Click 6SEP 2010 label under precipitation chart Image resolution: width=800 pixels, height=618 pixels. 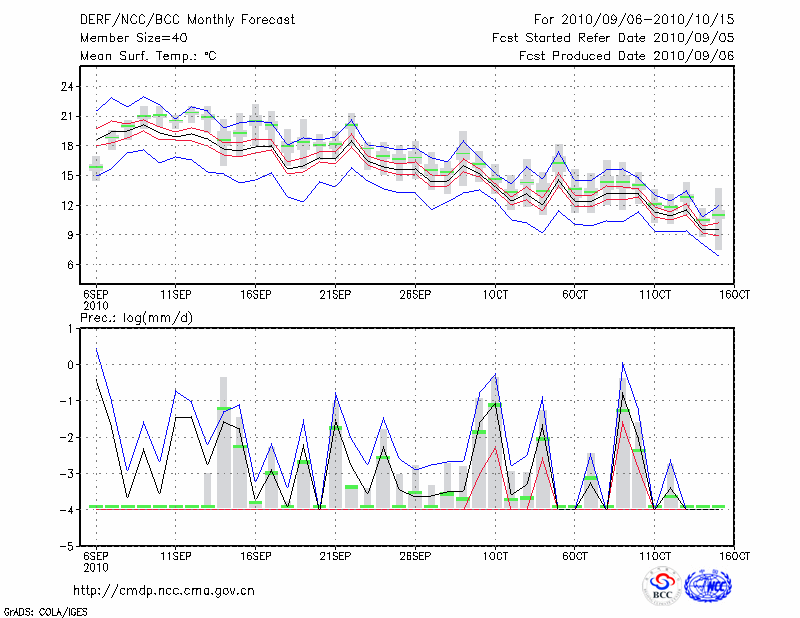(95, 560)
